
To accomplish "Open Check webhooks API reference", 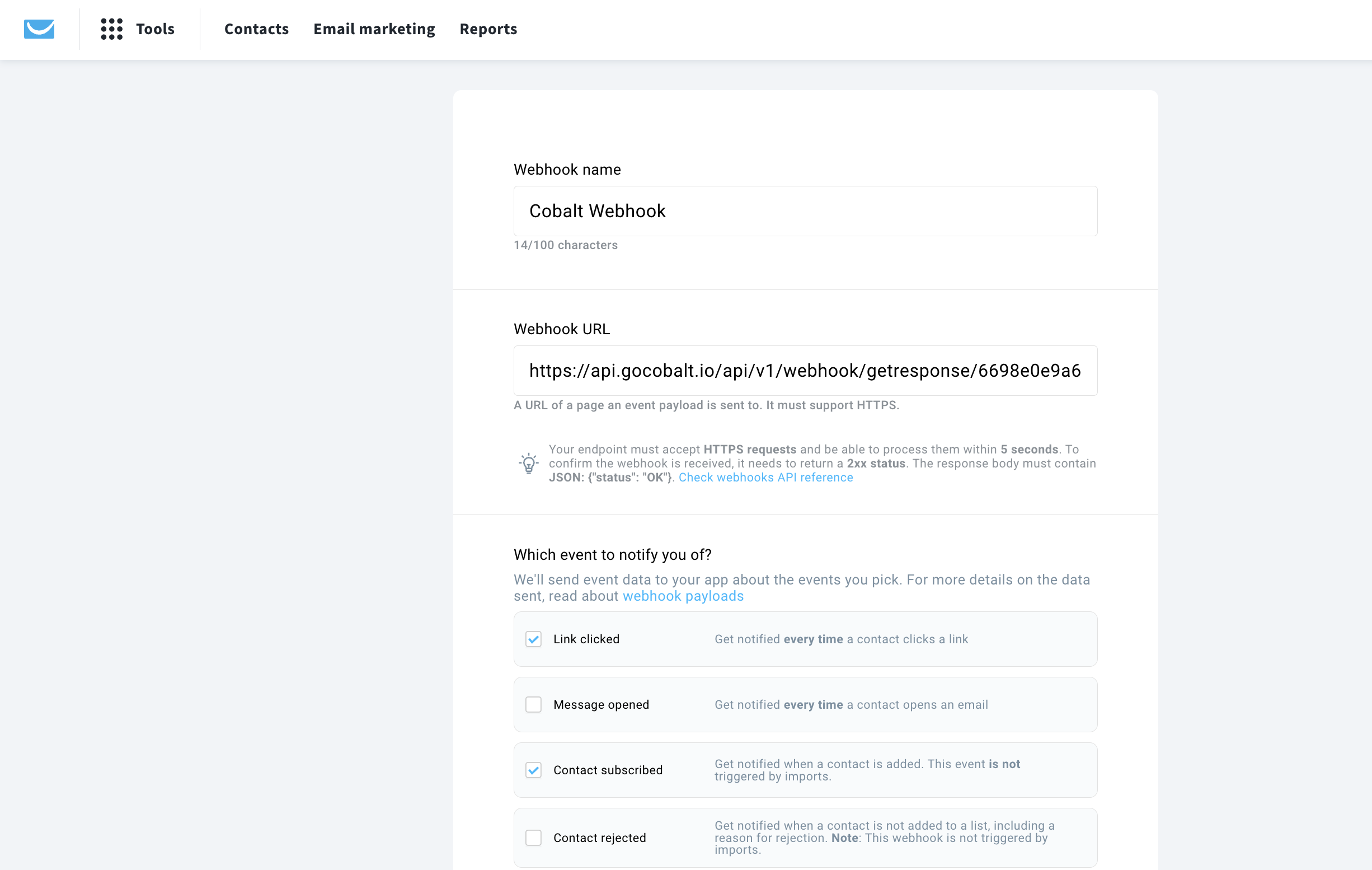I will (765, 477).
